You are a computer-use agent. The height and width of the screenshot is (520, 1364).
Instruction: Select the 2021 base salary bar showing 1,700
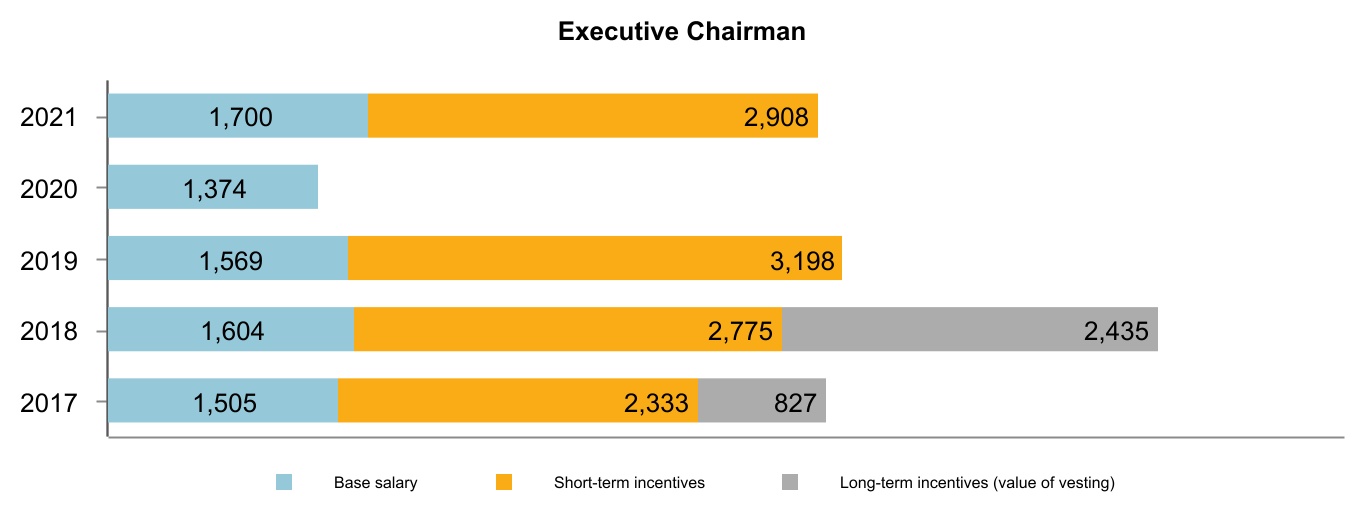pyautogui.click(x=238, y=116)
